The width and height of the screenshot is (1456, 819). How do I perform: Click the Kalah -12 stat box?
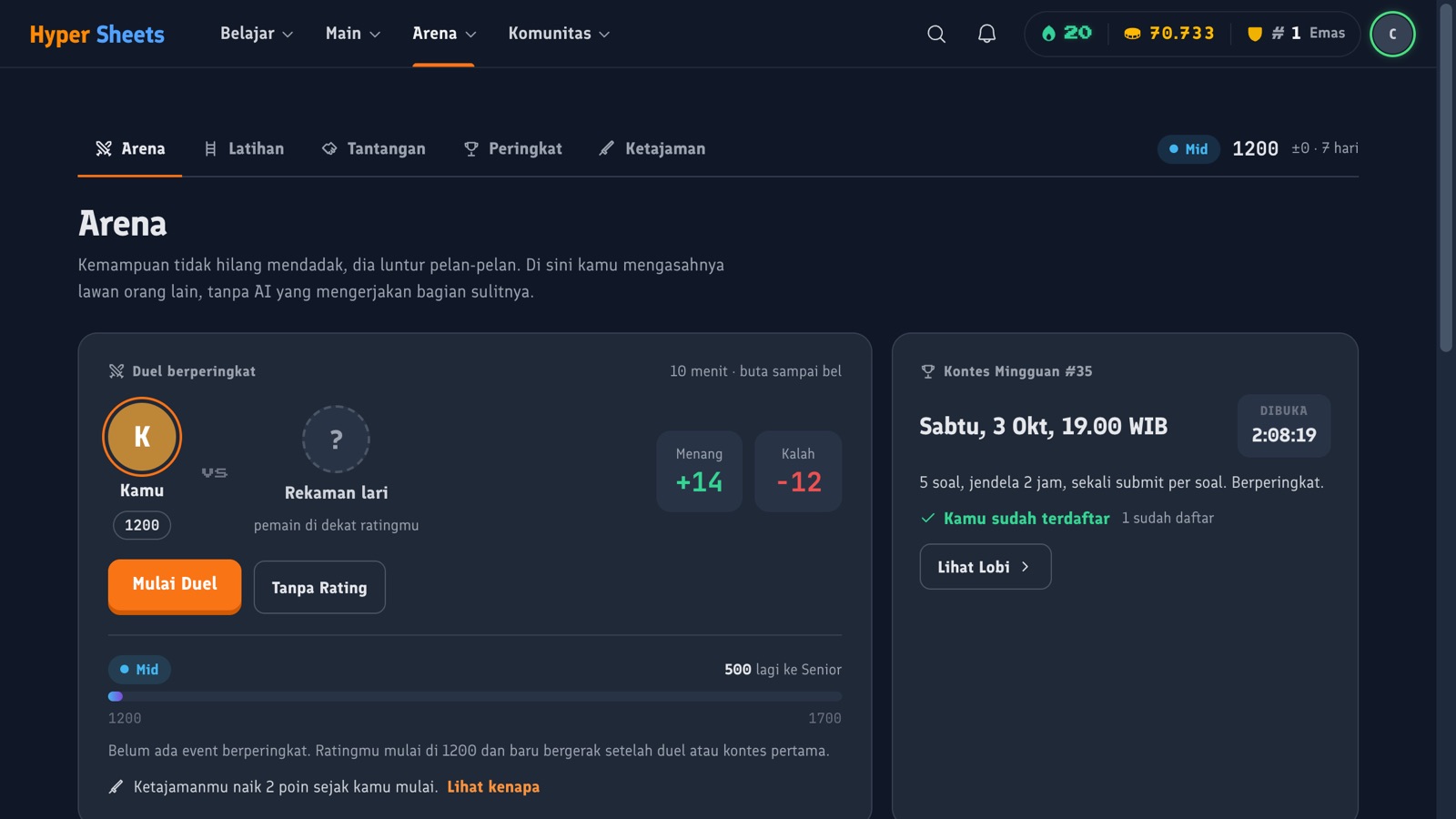[798, 471]
